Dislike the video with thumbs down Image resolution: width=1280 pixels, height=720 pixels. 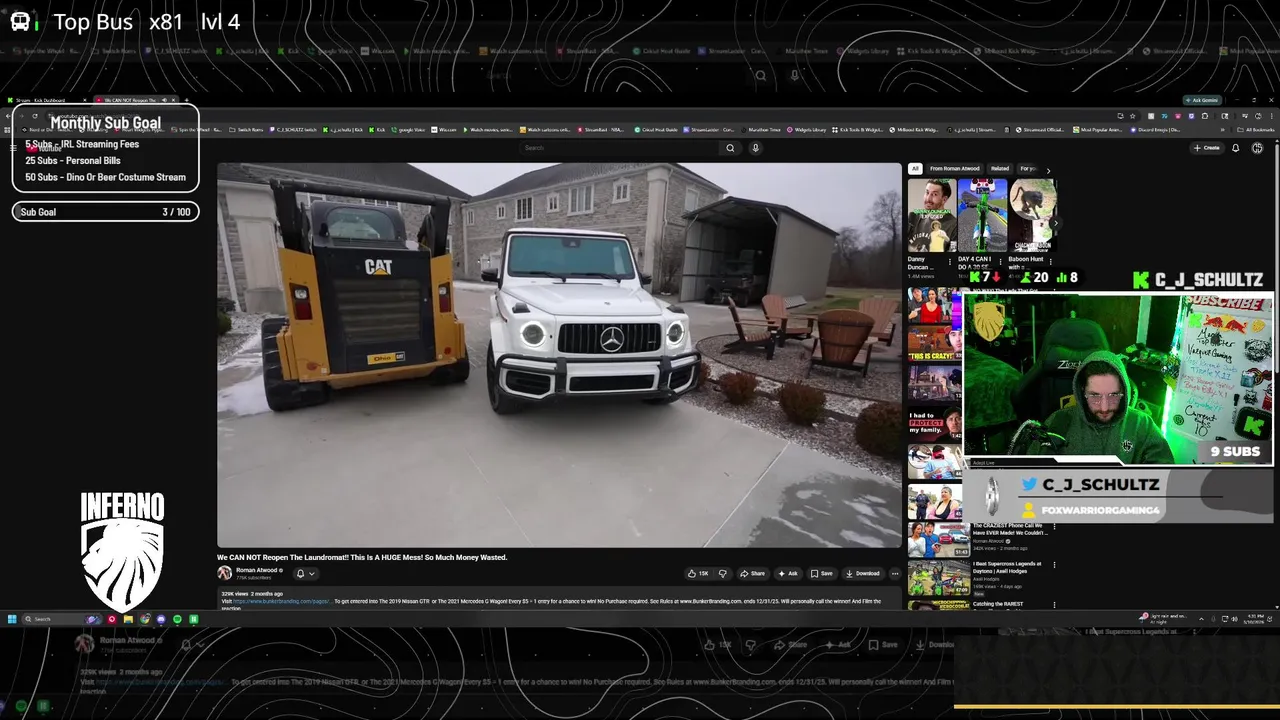click(722, 573)
